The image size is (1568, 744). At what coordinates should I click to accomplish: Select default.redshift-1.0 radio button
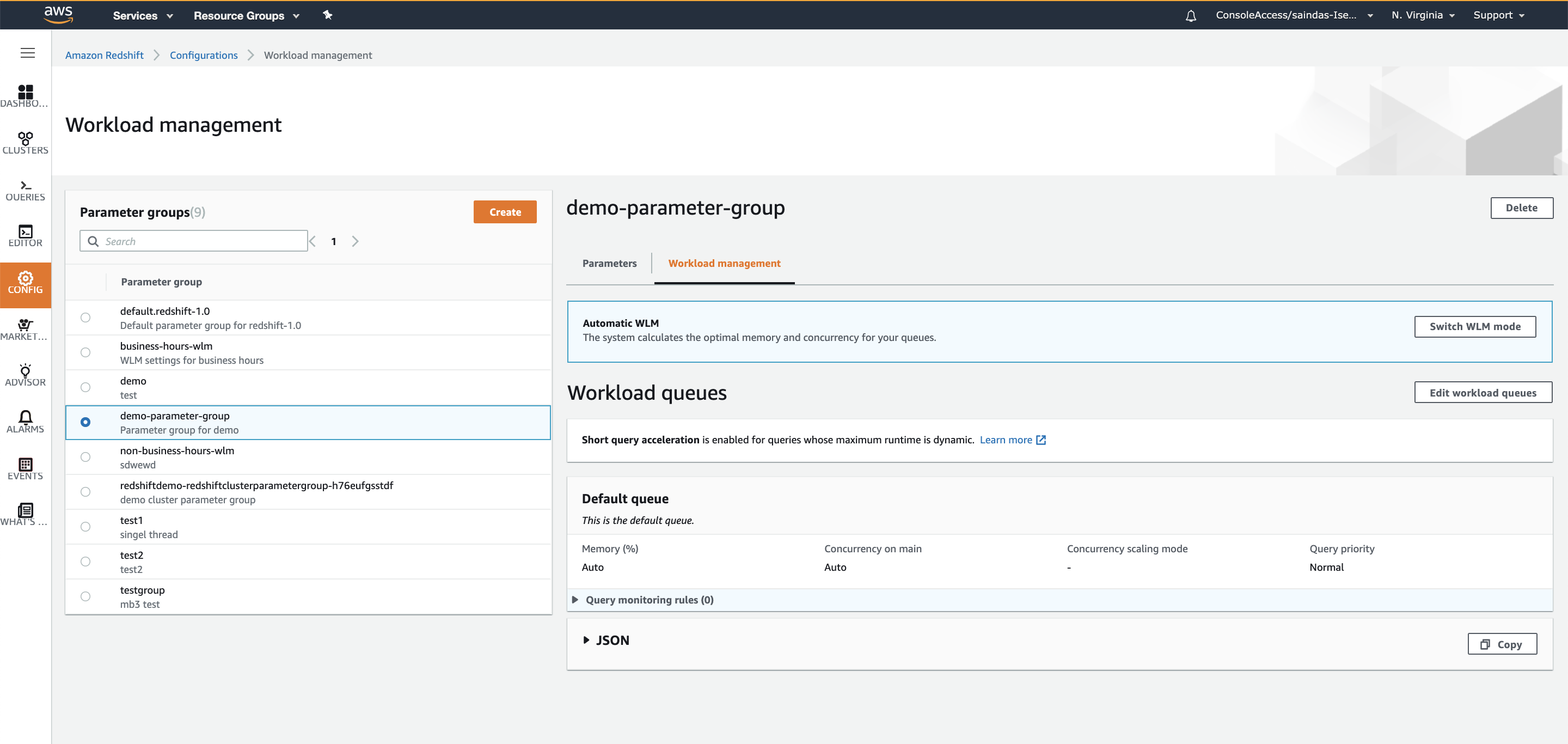85,317
